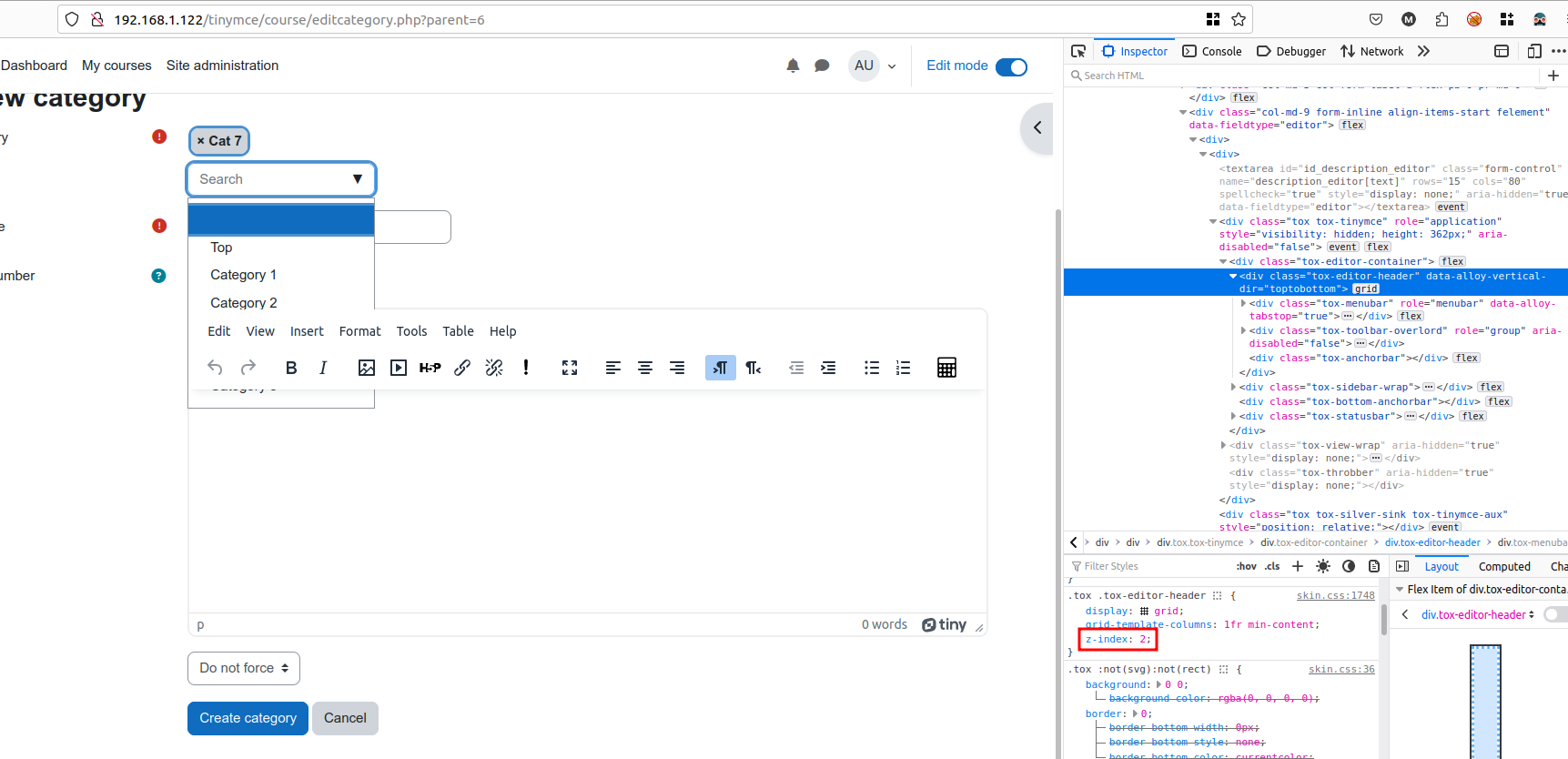The image size is (1568, 759).
Task: Show more DevTools tools chevron
Action: [x=1423, y=51]
